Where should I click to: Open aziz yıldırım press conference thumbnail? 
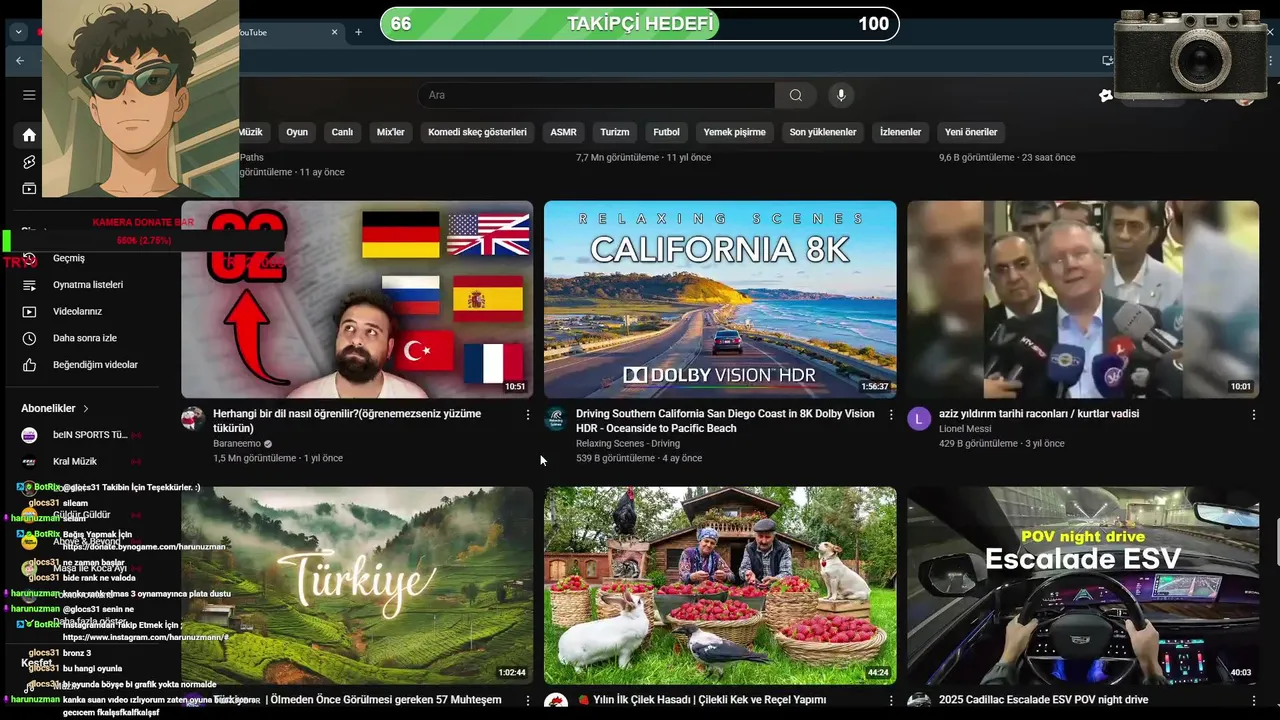tap(1083, 299)
